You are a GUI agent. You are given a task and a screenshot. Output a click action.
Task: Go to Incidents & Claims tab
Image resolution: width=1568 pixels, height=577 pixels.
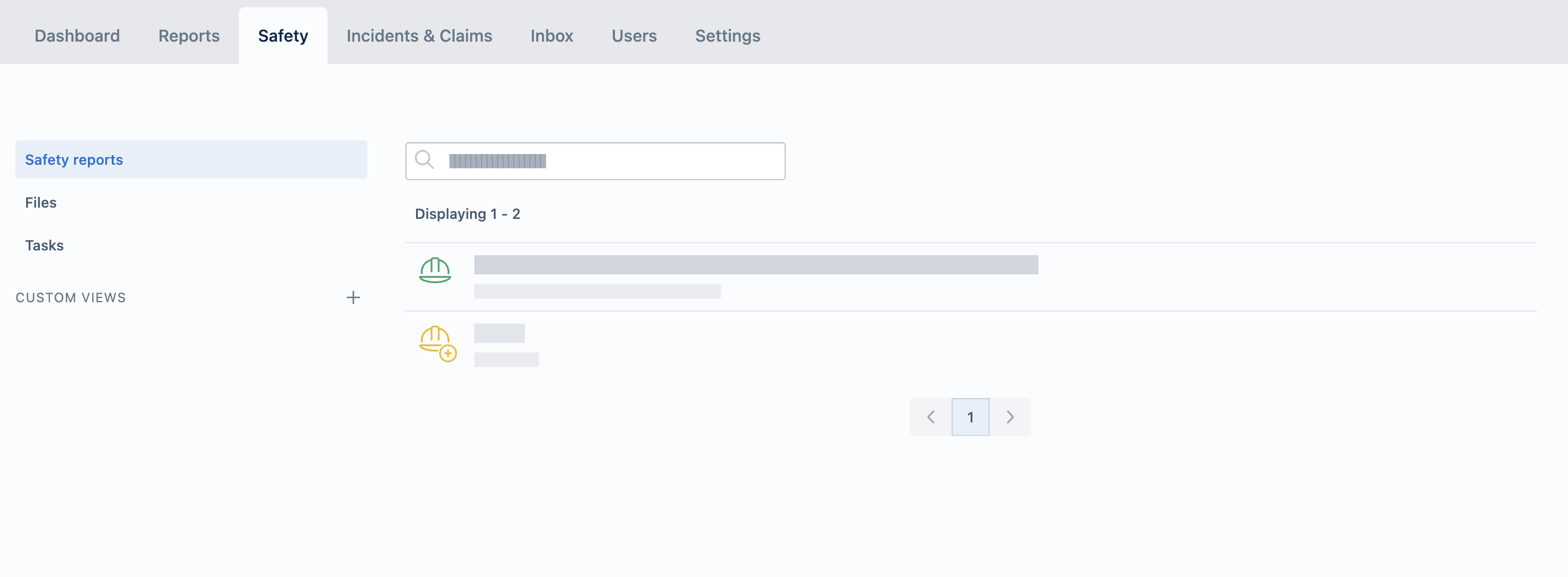coord(419,36)
